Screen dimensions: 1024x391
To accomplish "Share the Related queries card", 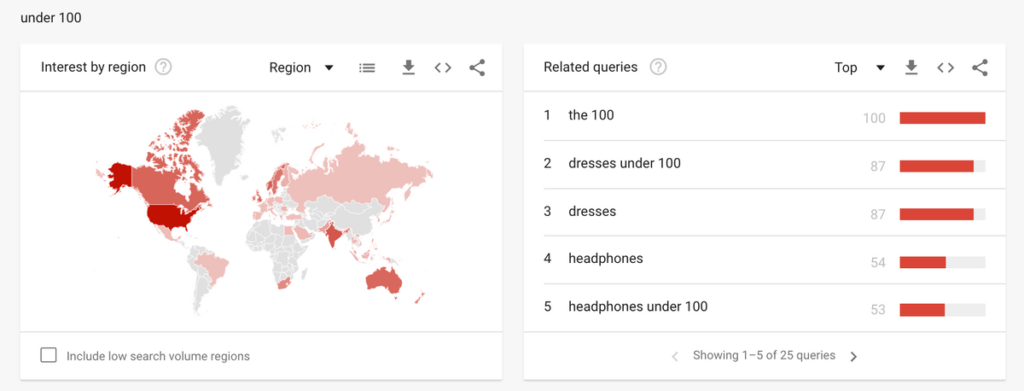I will tap(980, 67).
